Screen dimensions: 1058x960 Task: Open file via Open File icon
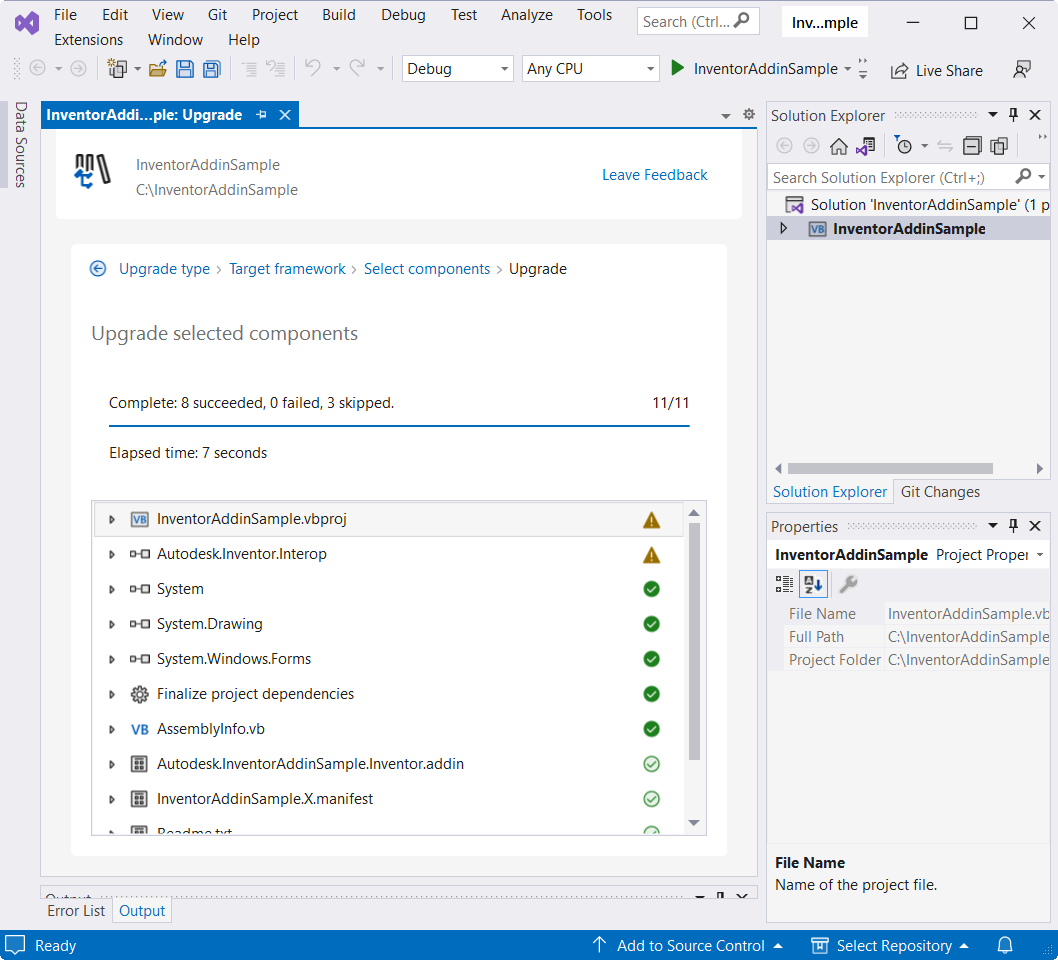[158, 69]
